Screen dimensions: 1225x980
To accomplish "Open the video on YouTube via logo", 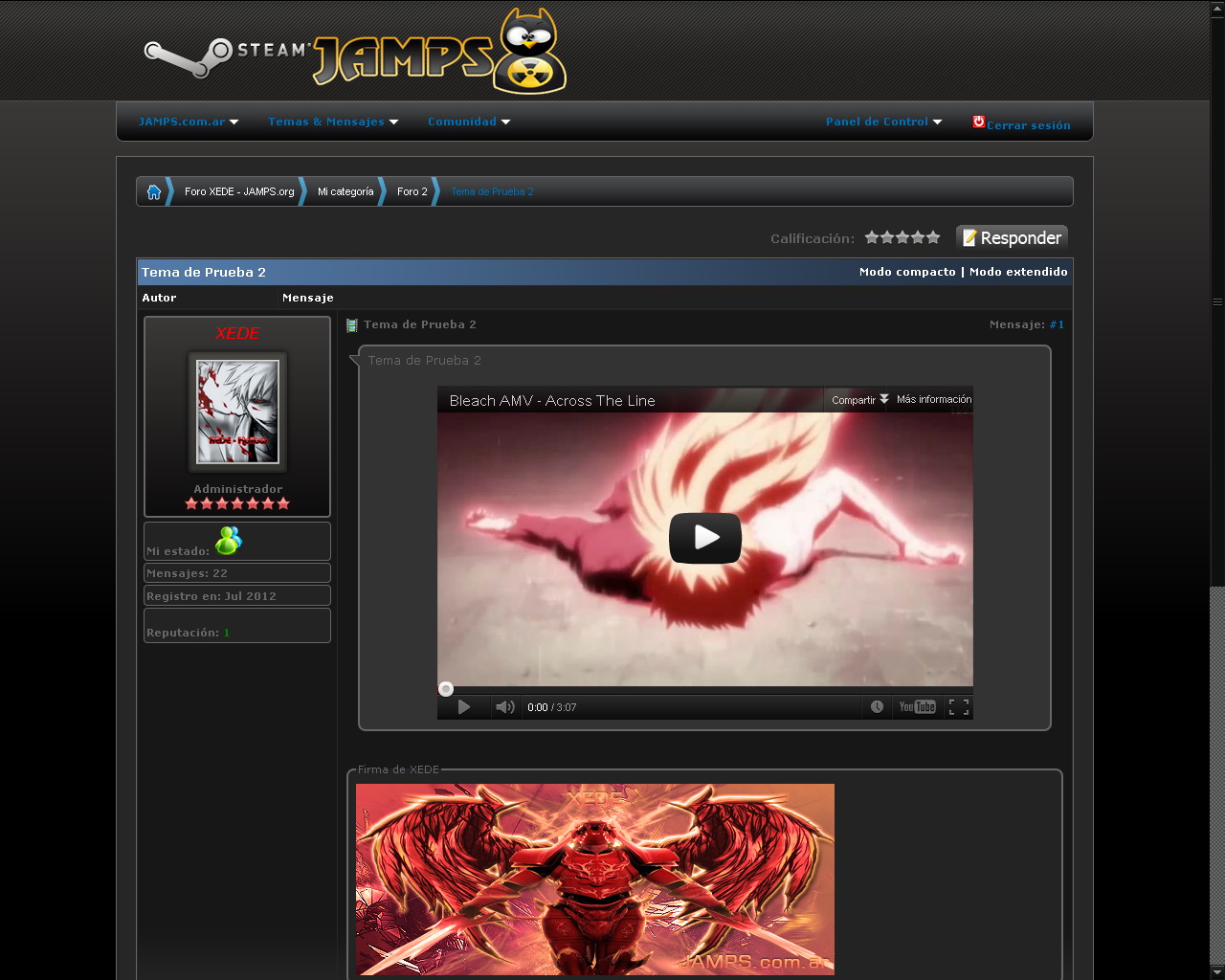I will click(917, 707).
